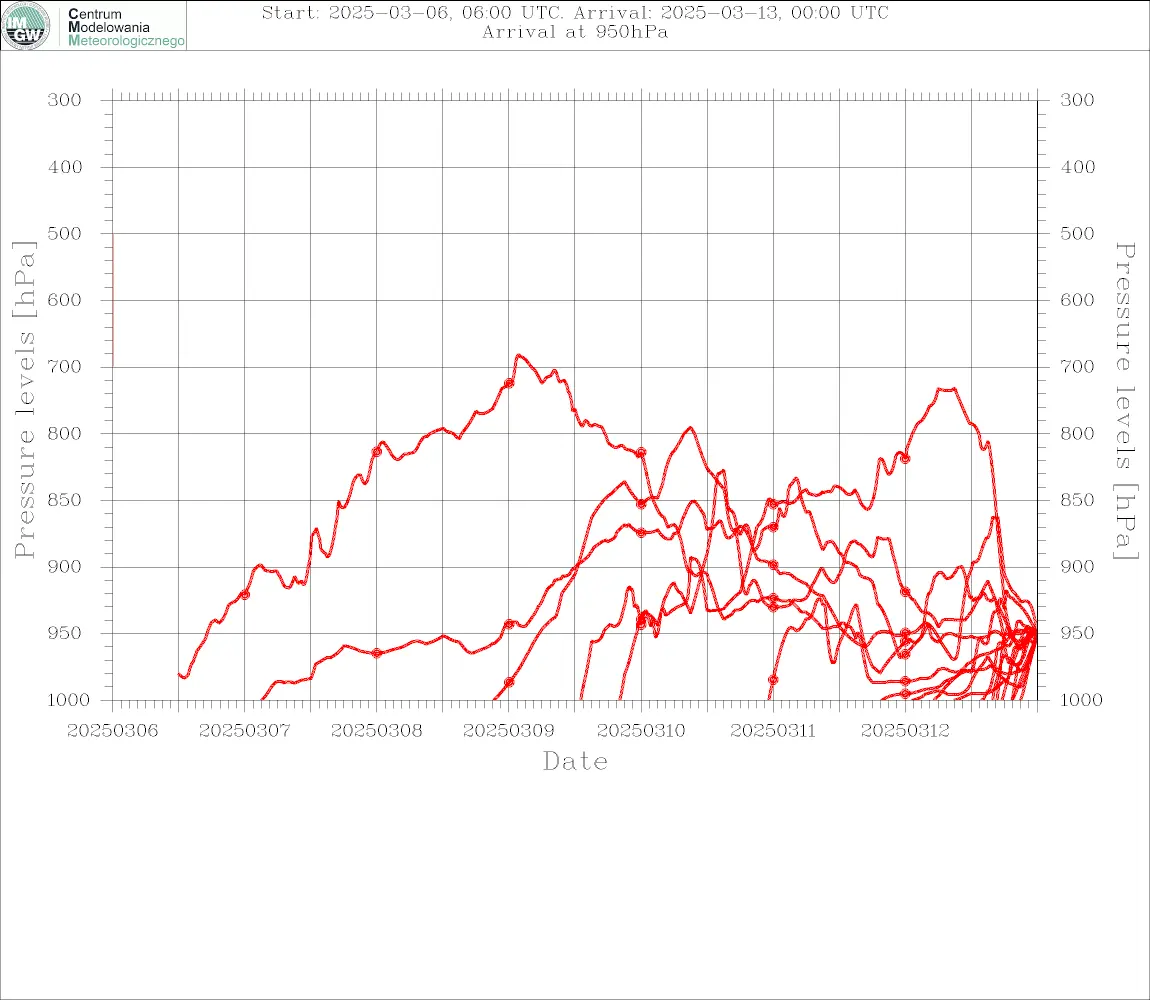Click the Start and Arrival UTC title line
The image size is (1150, 1000).
575,13
